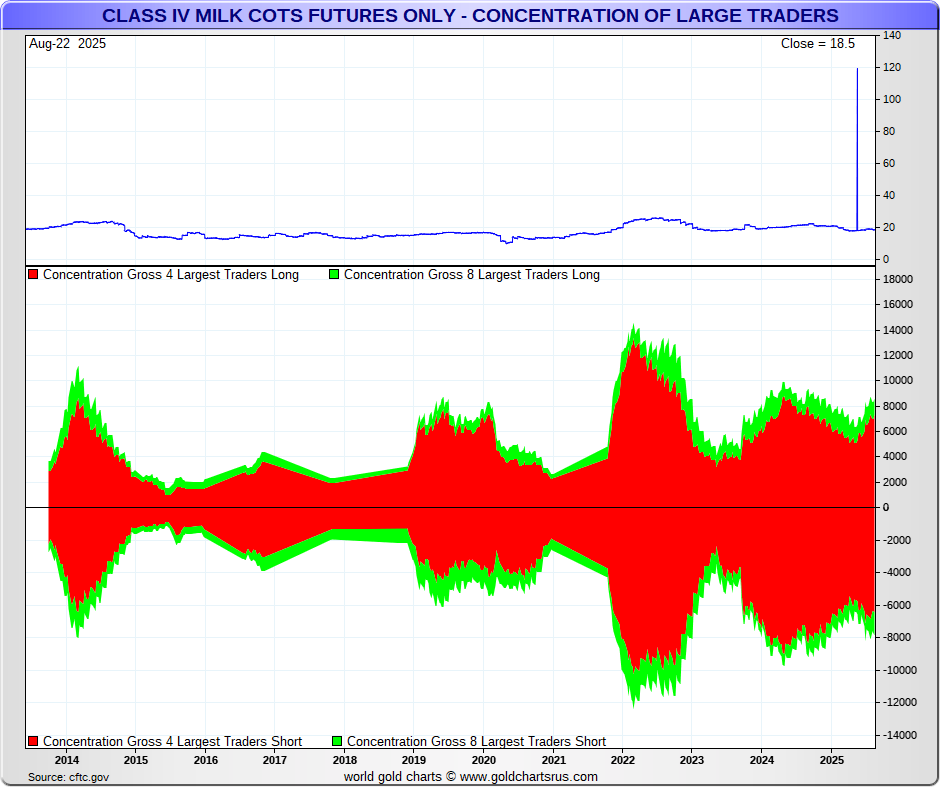Click legend text 'Concentration Gross 4 Largest Traders Short'
This screenshot has width=940, height=787.
[x=173, y=741]
